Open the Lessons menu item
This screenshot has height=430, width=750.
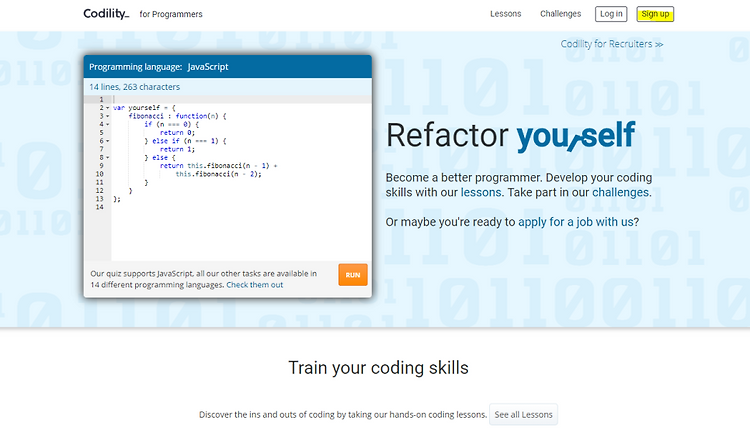(x=505, y=14)
